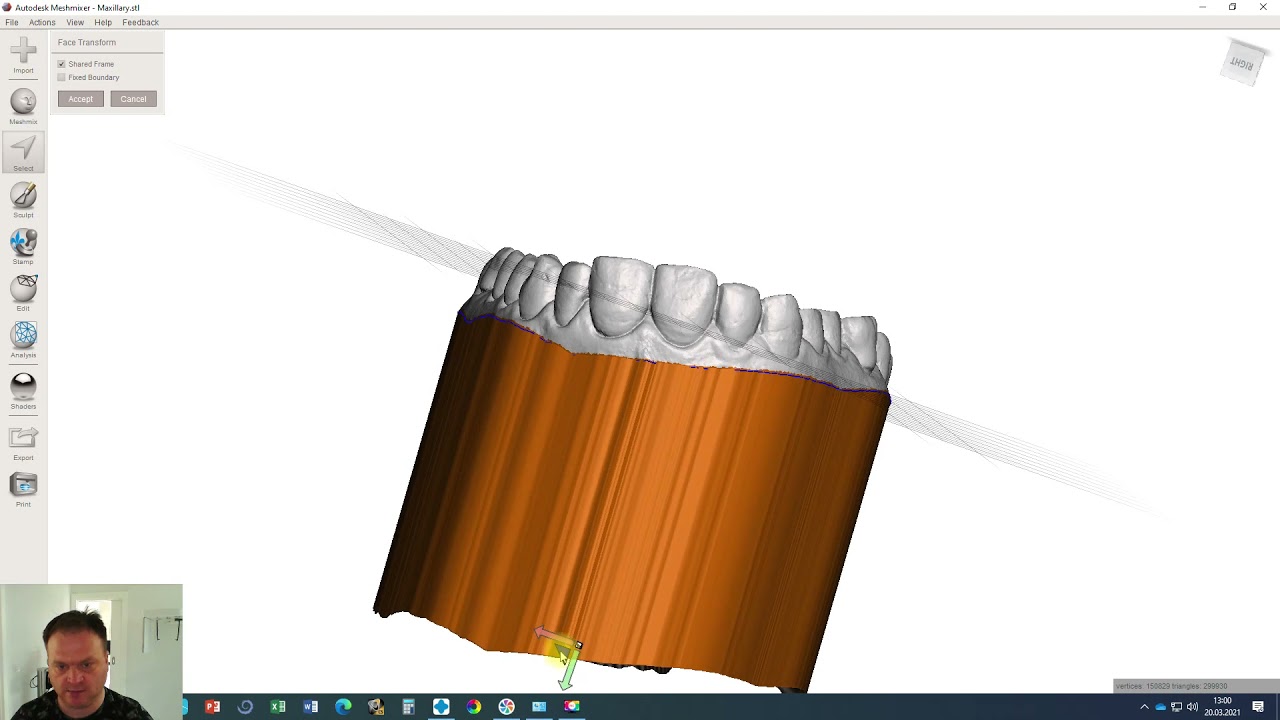Open the Stamp tool
This screenshot has height=720, width=1280.
click(23, 247)
